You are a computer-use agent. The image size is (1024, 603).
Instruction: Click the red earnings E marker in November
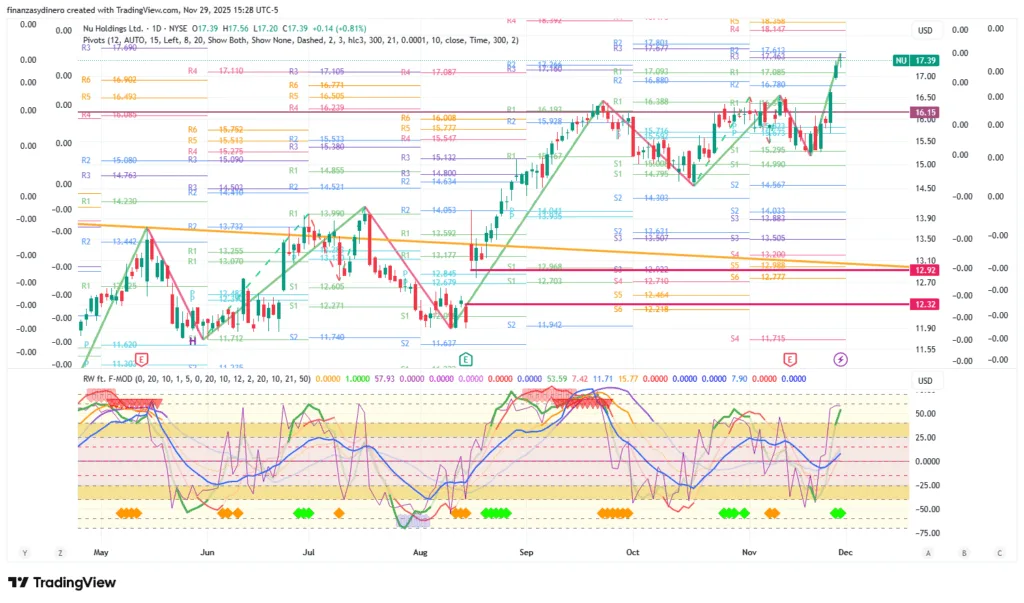790,358
